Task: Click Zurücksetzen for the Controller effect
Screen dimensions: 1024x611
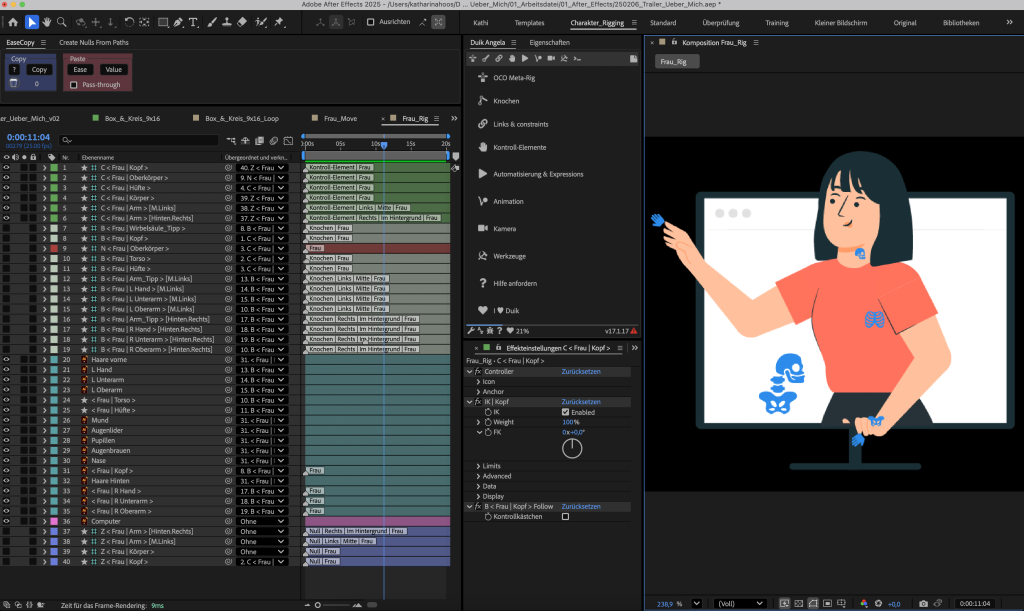Action: point(580,371)
